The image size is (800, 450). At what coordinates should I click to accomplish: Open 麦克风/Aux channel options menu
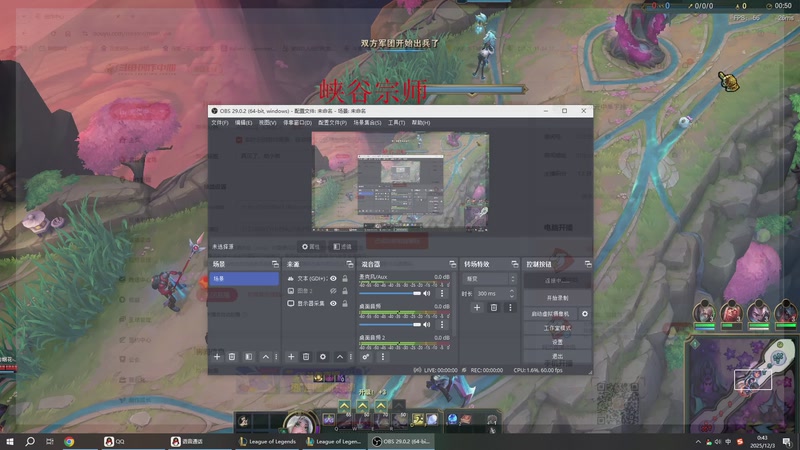pyautogui.click(x=442, y=293)
